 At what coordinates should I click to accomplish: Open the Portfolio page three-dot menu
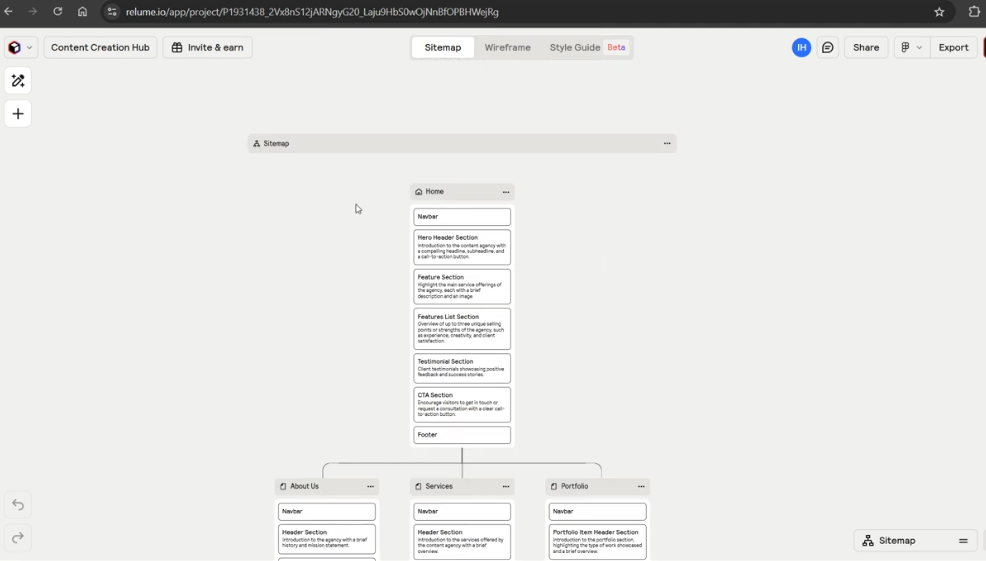coord(641,487)
